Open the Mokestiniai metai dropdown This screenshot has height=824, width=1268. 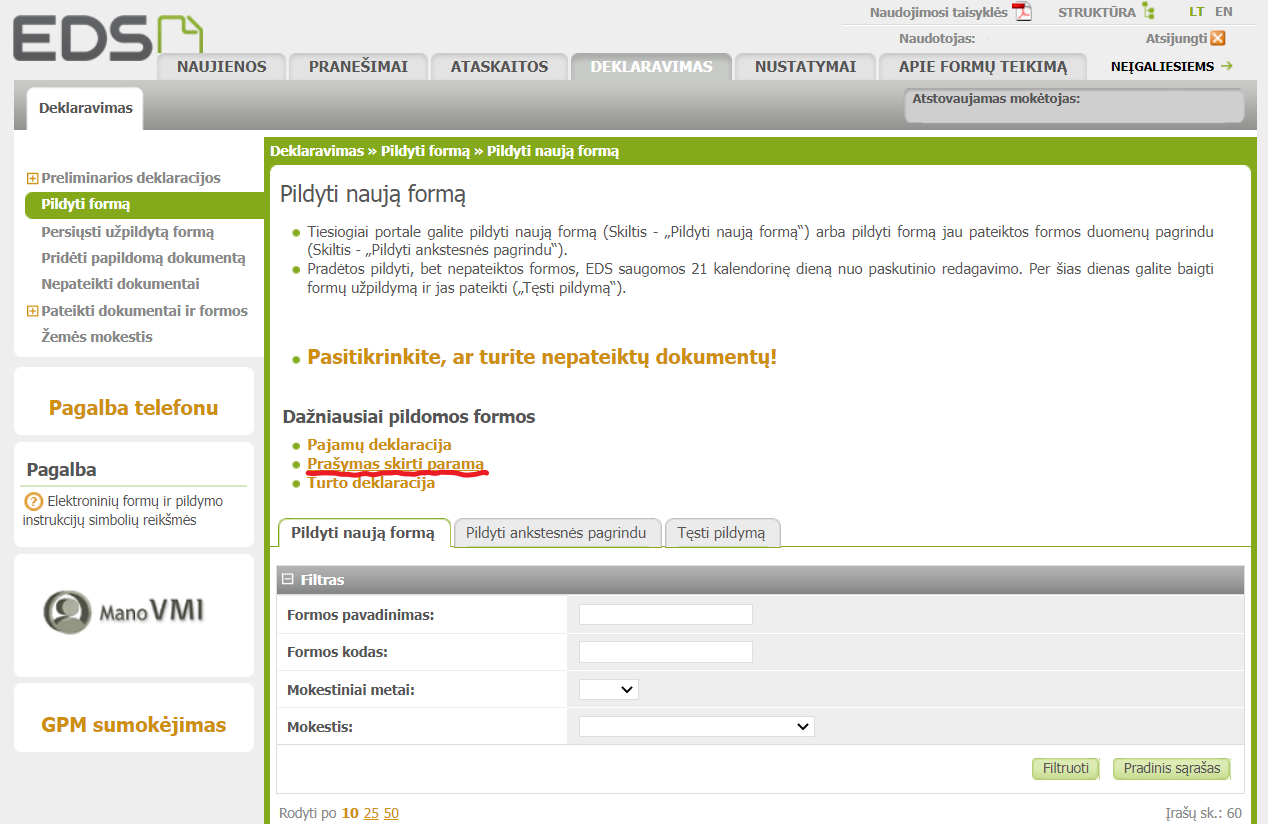click(x=609, y=689)
